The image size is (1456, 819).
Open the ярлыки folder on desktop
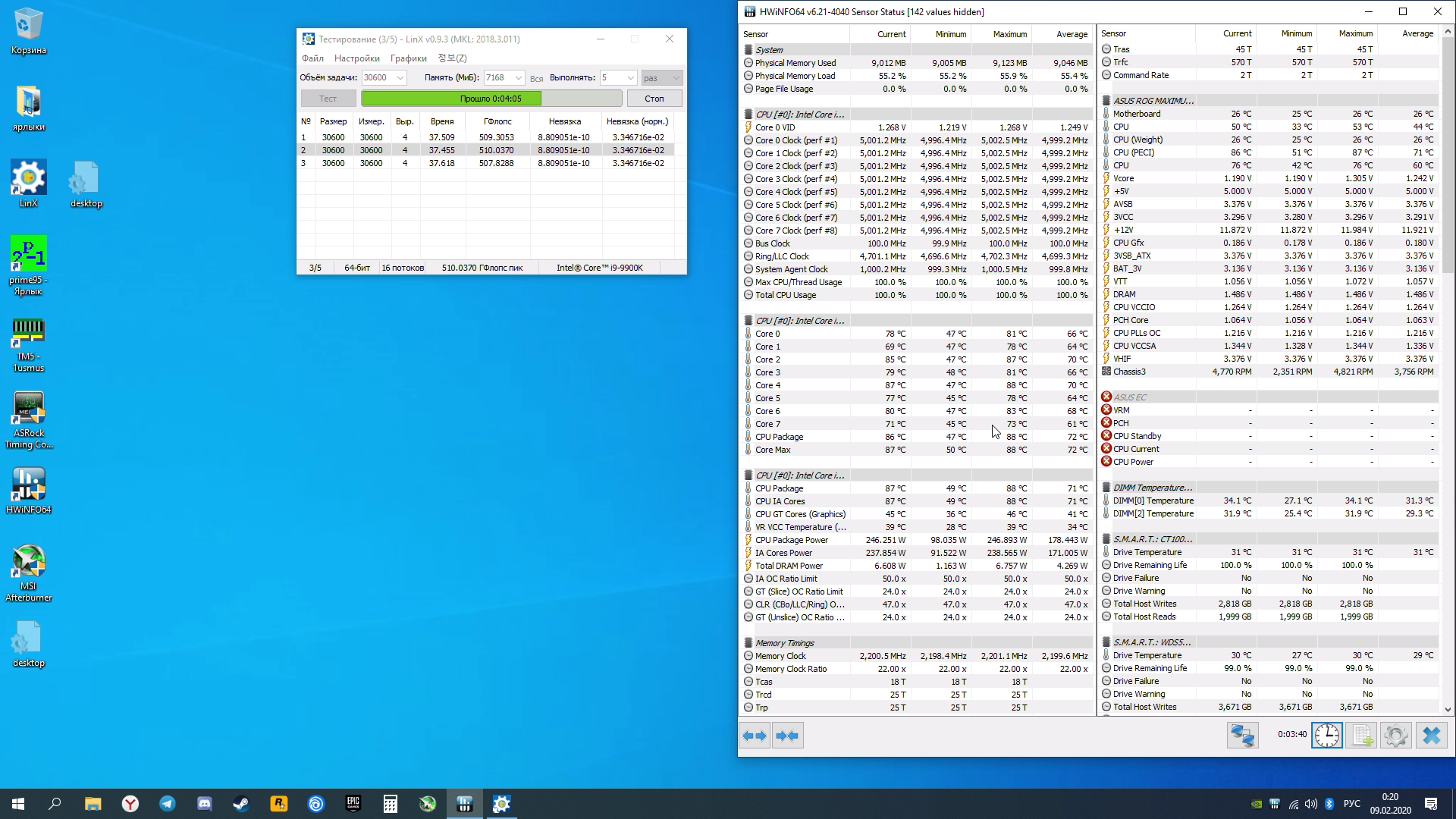tap(28, 108)
